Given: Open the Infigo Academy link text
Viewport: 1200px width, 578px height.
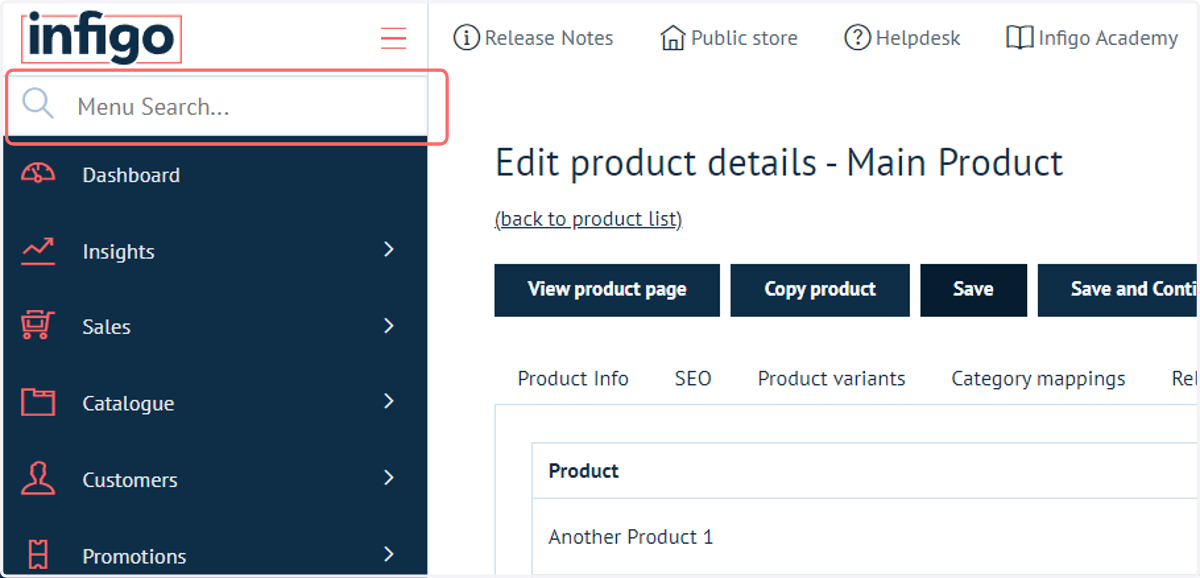Looking at the screenshot, I should pos(1108,39).
